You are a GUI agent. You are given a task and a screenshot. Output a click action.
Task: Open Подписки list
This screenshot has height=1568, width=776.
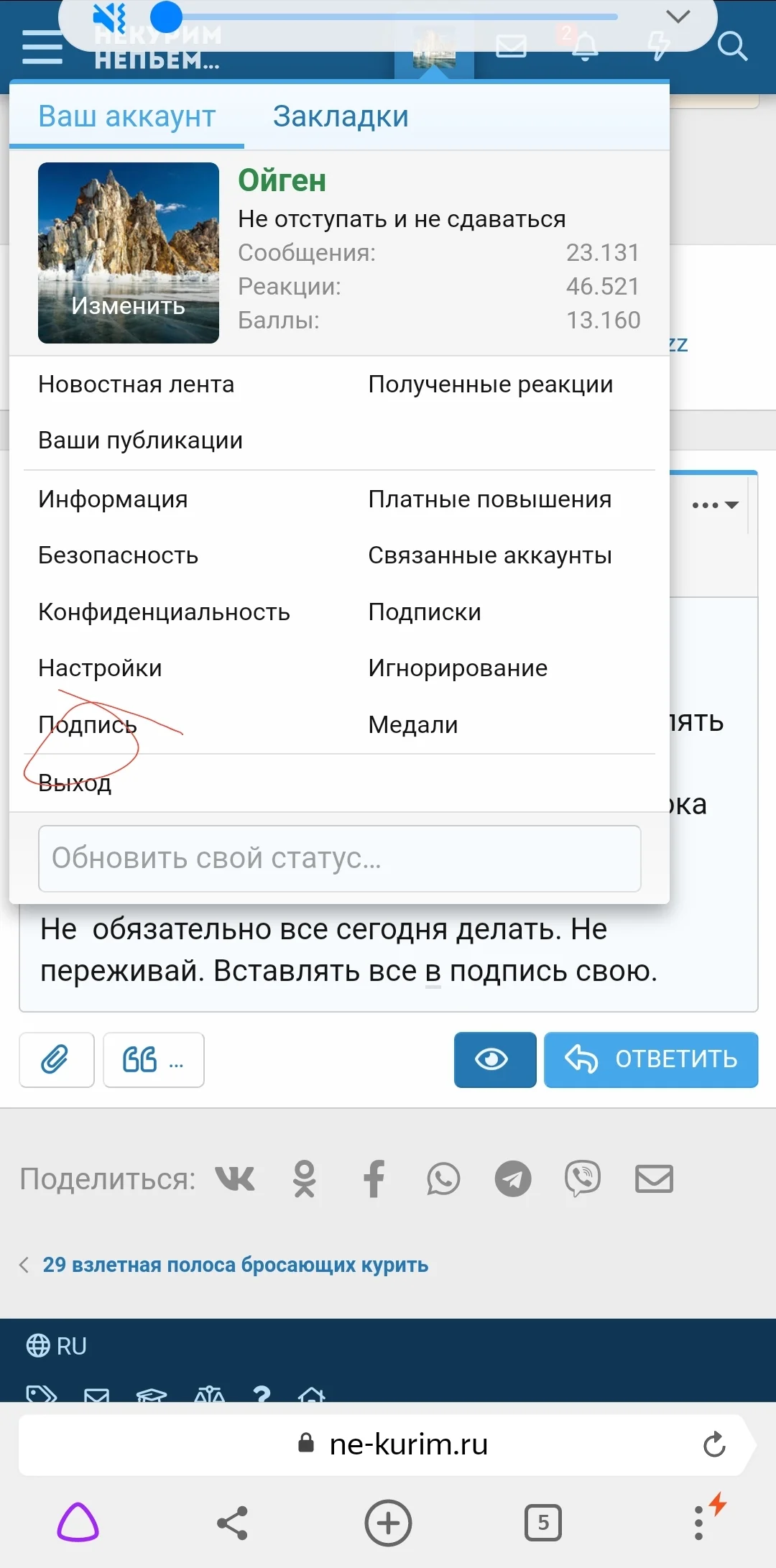coord(425,612)
